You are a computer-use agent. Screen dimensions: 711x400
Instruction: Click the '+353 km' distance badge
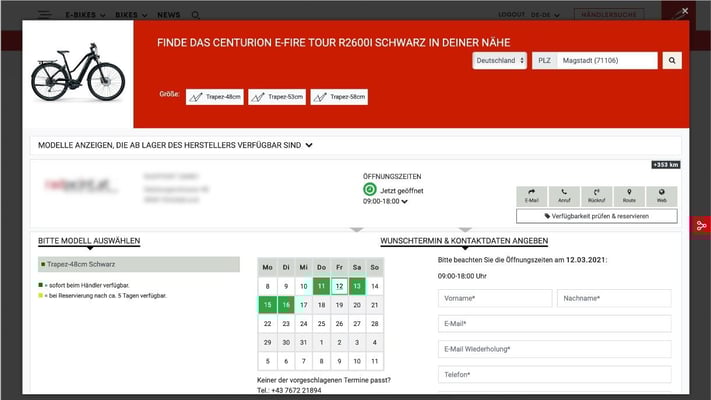tap(666, 165)
